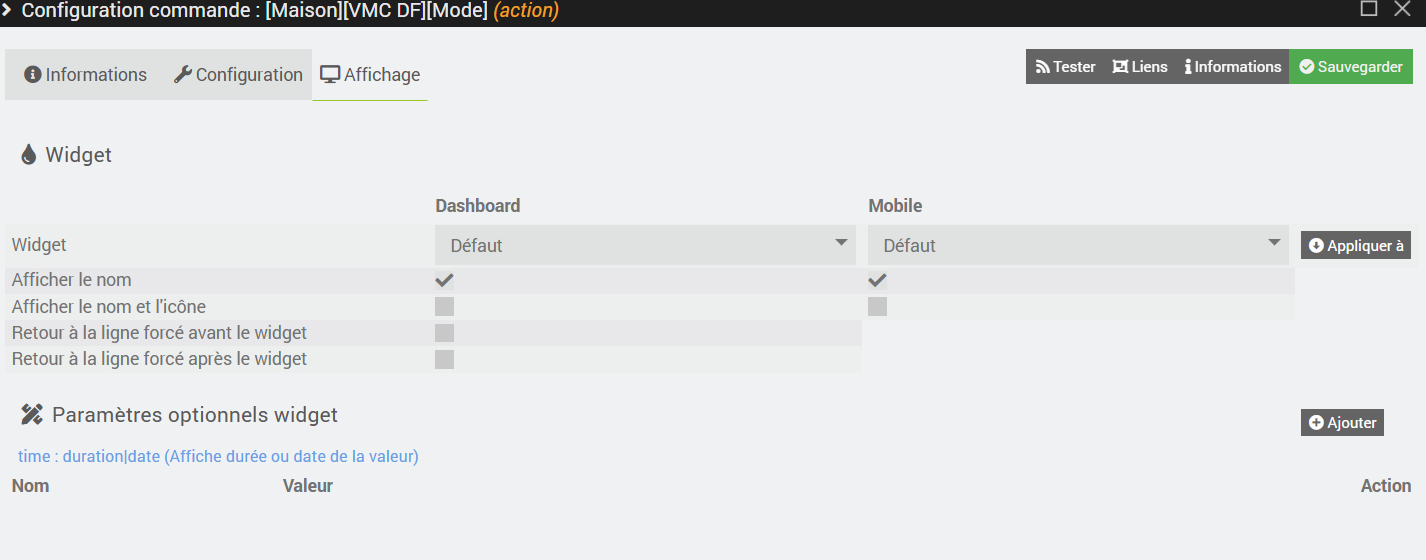Click the droplet icon beside Widget heading
Viewport: 1426px width, 560px height.
click(28, 155)
